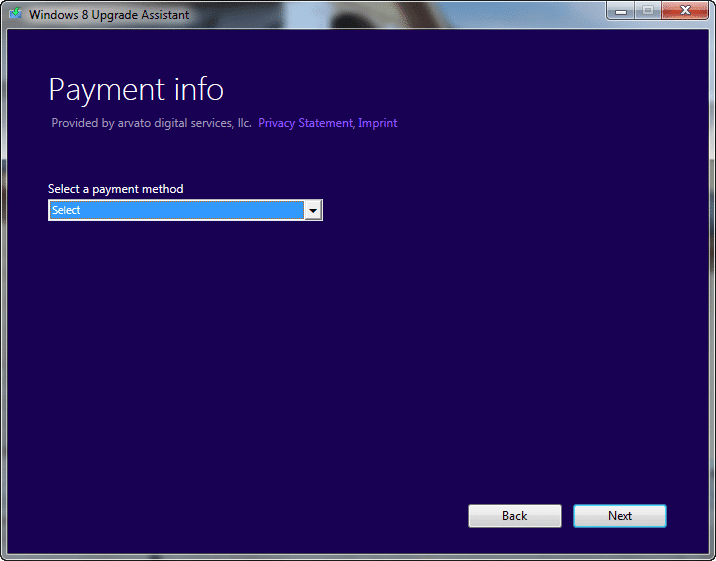
Task: Click the "Payment info" heading
Action: click(136, 90)
